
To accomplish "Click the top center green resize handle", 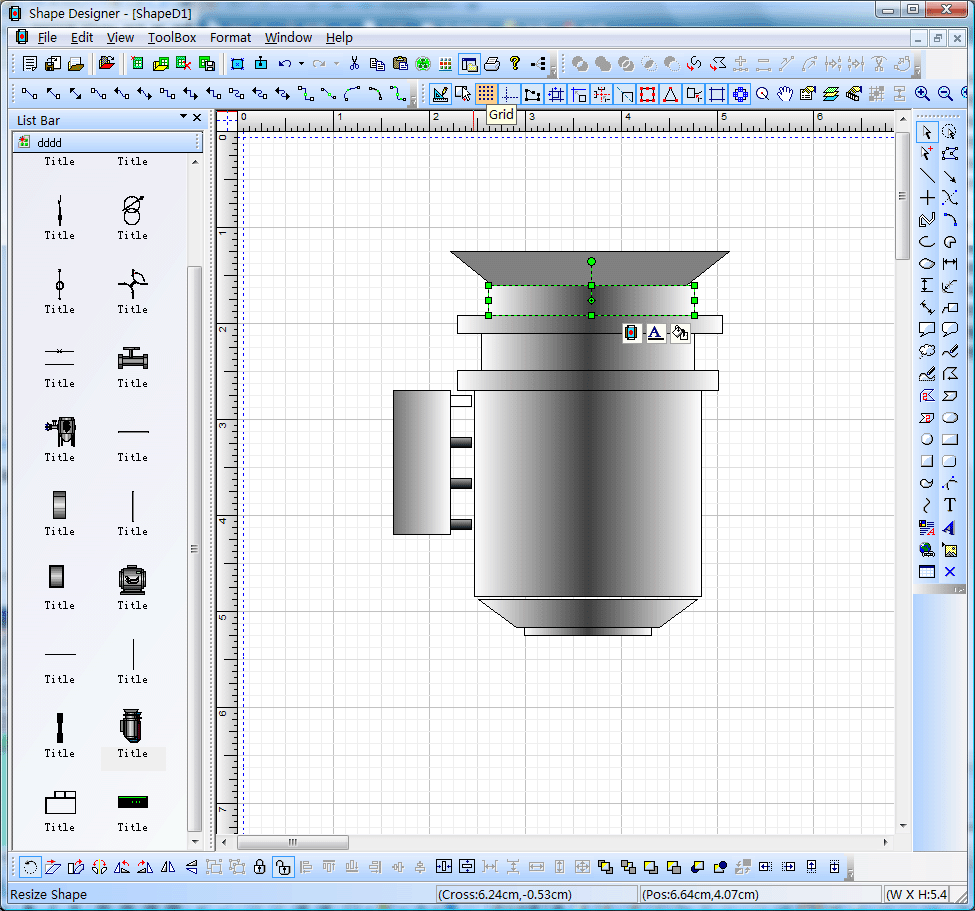I will [591, 286].
